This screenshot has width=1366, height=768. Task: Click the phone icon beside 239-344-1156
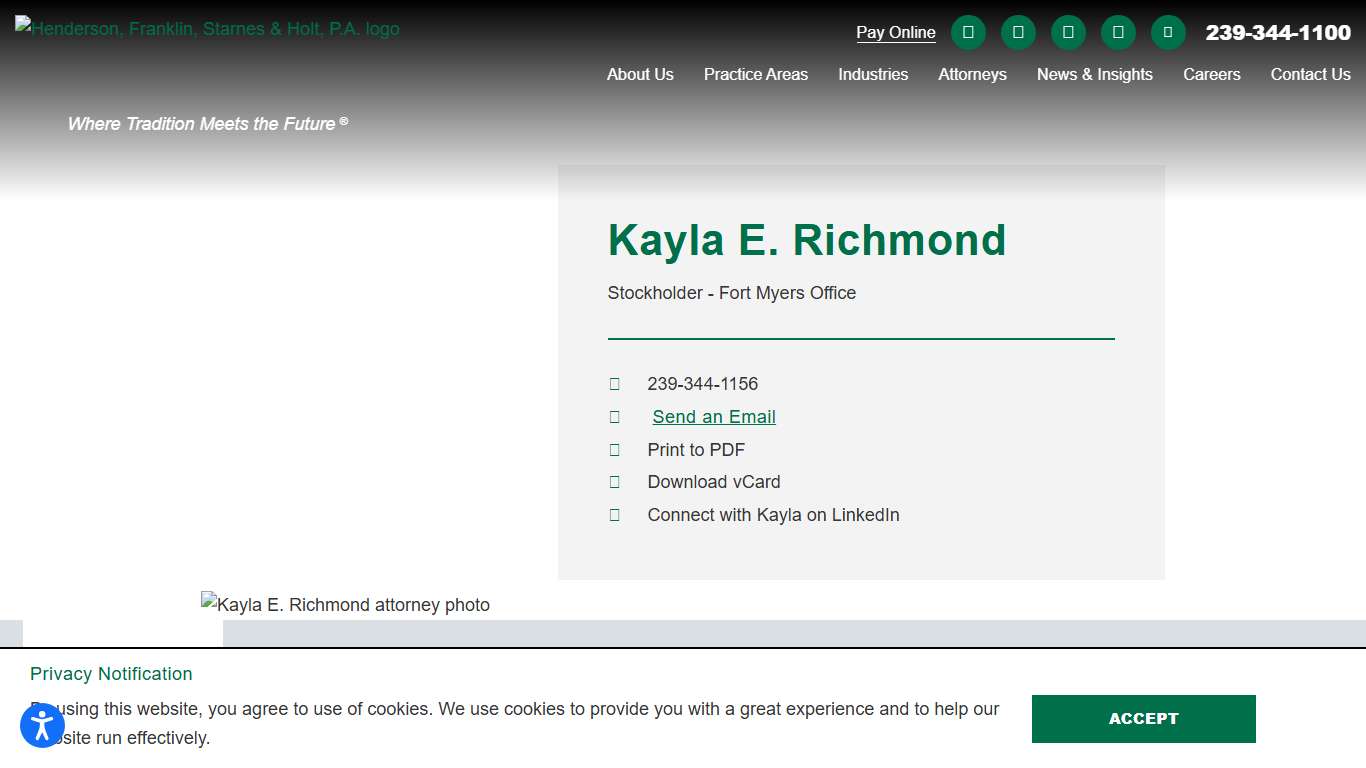click(x=614, y=383)
